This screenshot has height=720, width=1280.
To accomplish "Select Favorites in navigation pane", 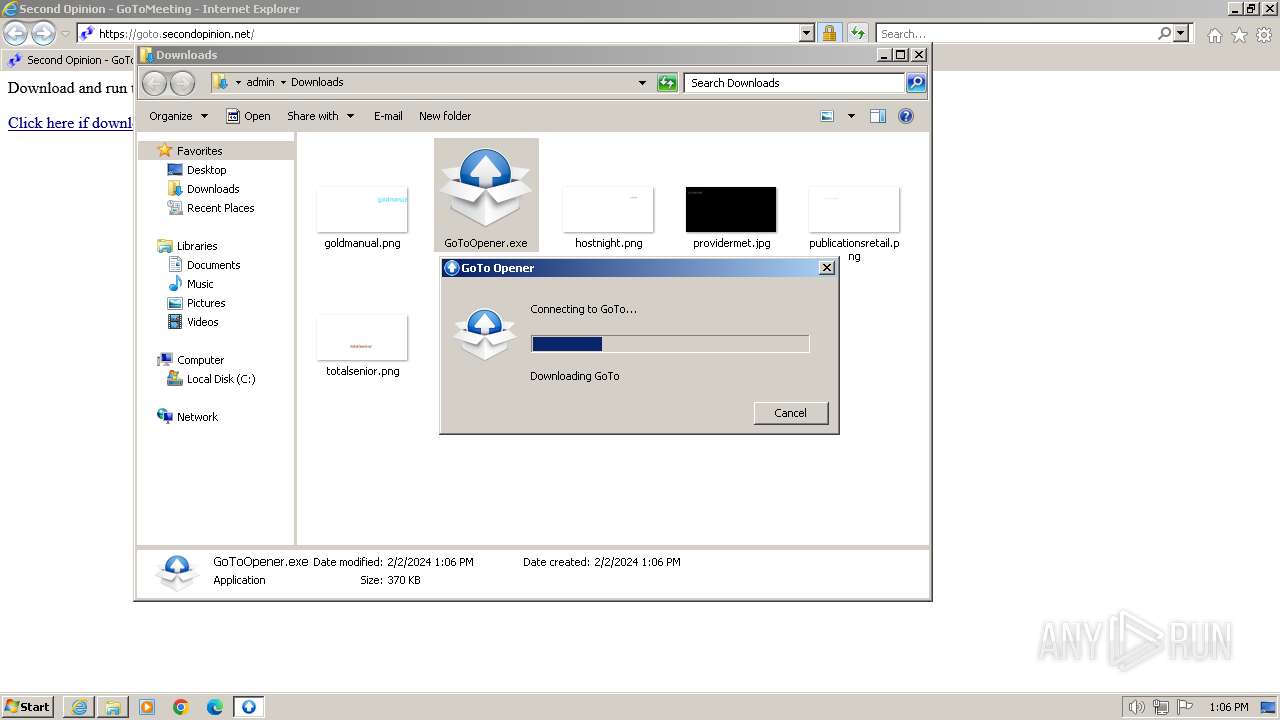I will click(x=199, y=151).
